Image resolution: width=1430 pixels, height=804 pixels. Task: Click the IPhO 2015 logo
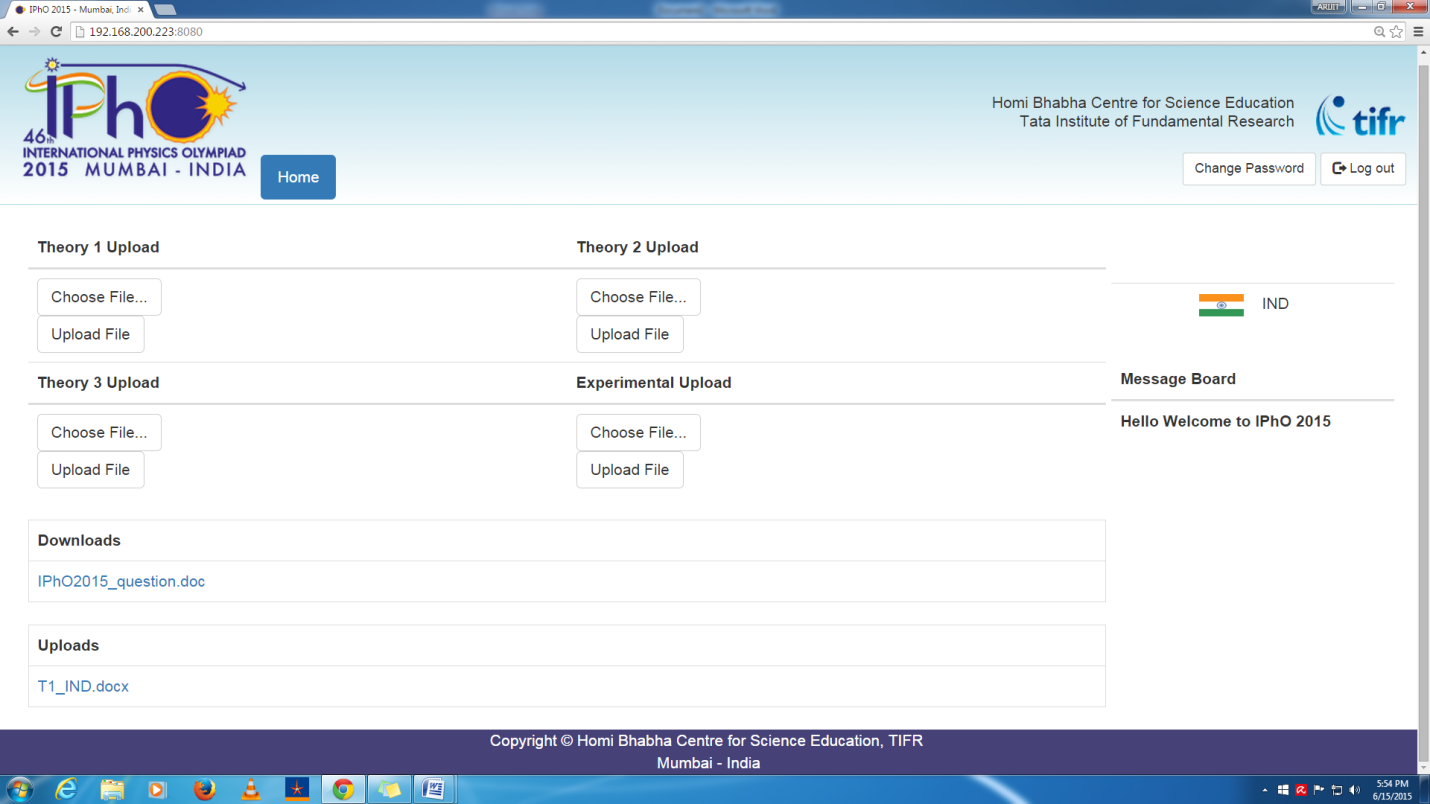pos(135,118)
